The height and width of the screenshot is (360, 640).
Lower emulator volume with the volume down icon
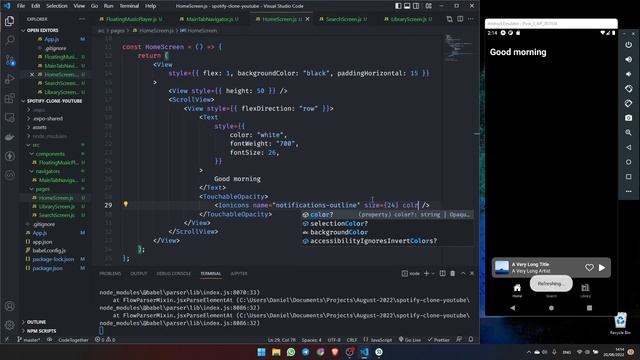point(629,74)
